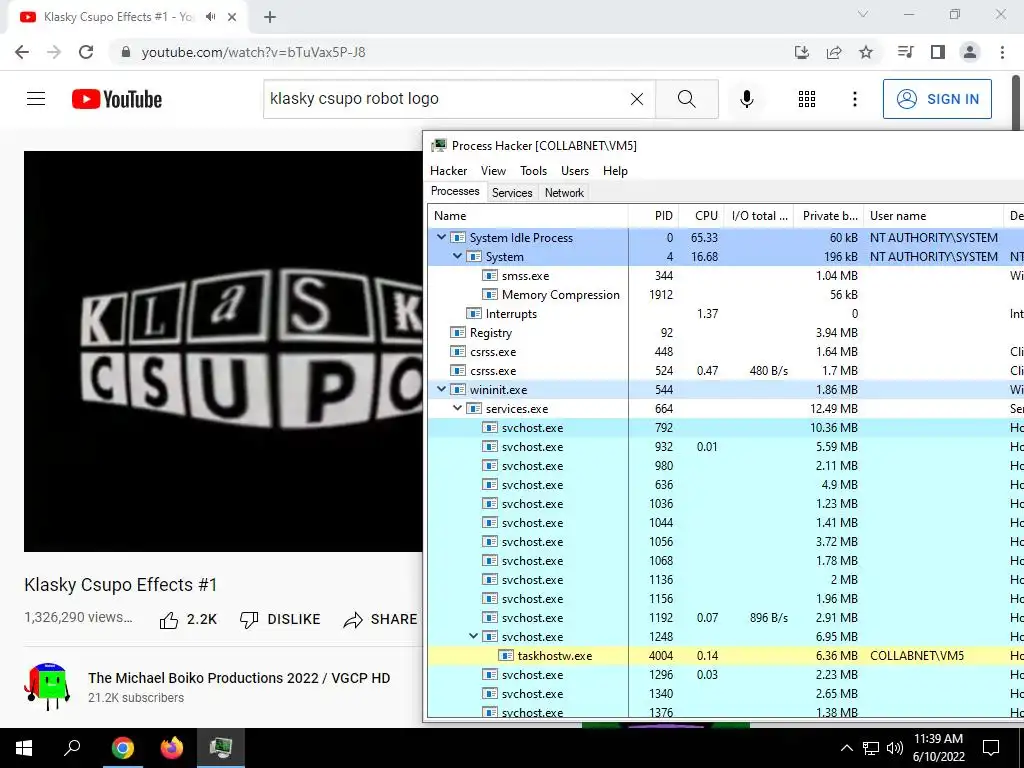Click the YouTube search magnifier button
Image resolution: width=1024 pixels, height=768 pixels.
686,99
